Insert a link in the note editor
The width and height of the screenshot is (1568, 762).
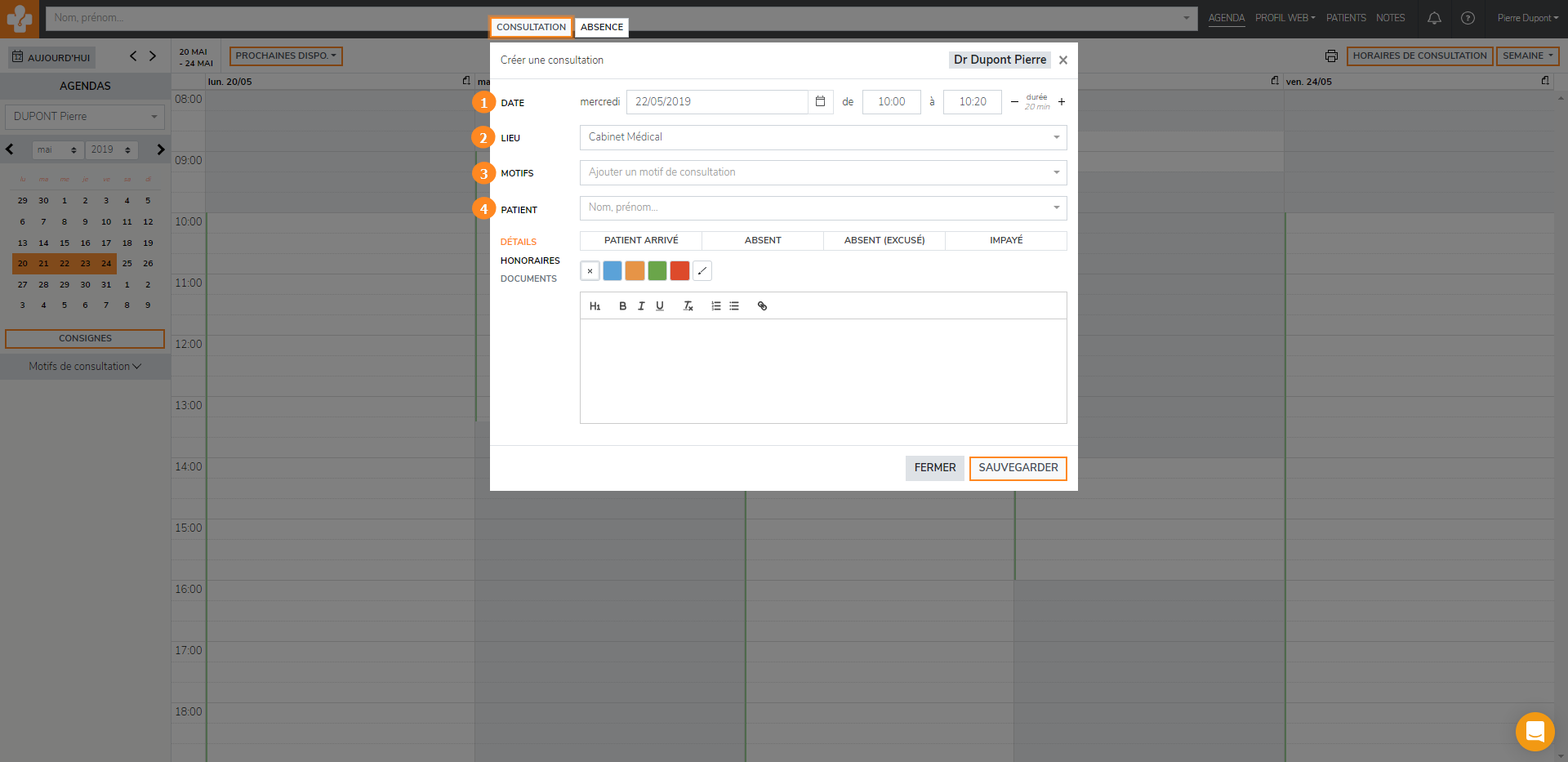point(762,306)
